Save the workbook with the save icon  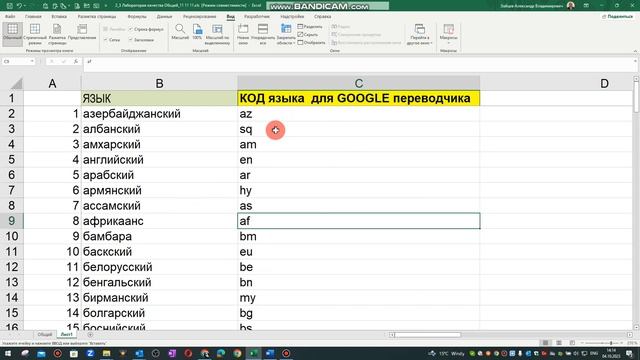click(x=9, y=6)
